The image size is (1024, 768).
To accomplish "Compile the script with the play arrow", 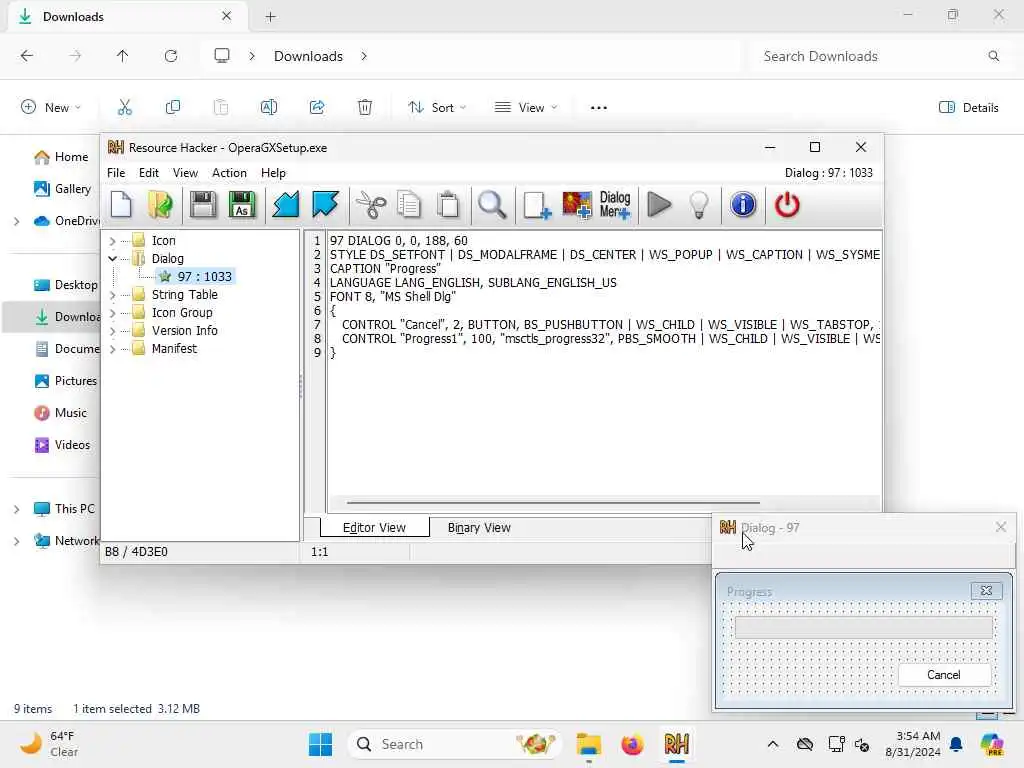I will pos(659,205).
